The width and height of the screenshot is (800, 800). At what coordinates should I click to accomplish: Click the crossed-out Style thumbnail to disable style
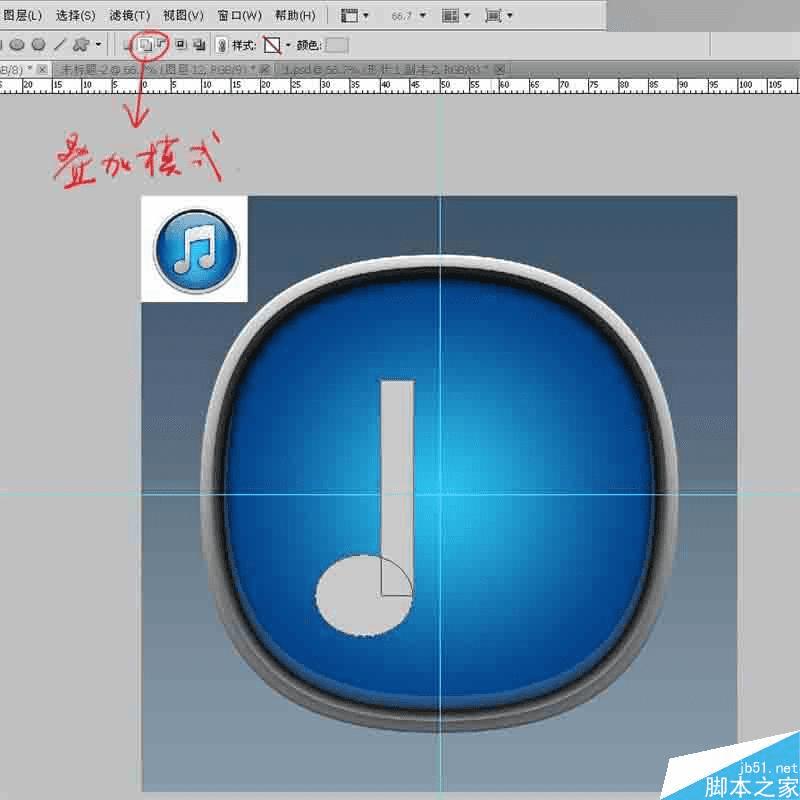271,45
